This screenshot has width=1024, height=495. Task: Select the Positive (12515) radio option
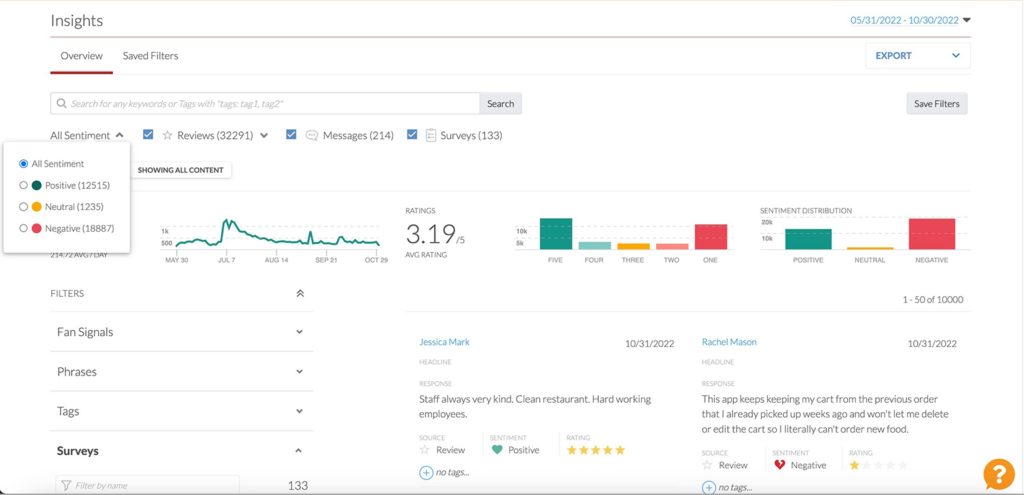(x=24, y=185)
